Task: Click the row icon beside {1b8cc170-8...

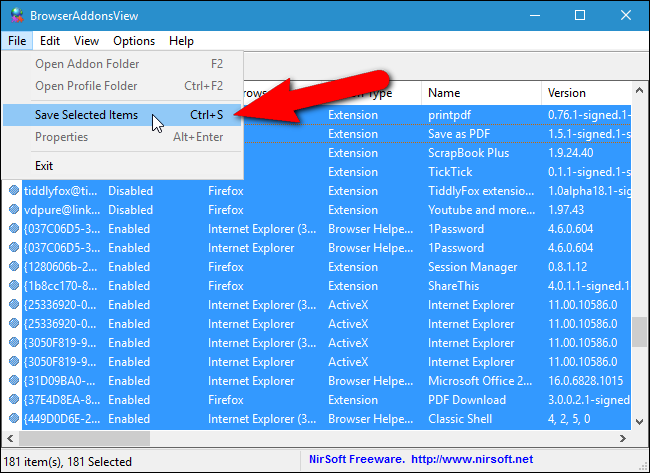Action: pyautogui.click(x=14, y=285)
